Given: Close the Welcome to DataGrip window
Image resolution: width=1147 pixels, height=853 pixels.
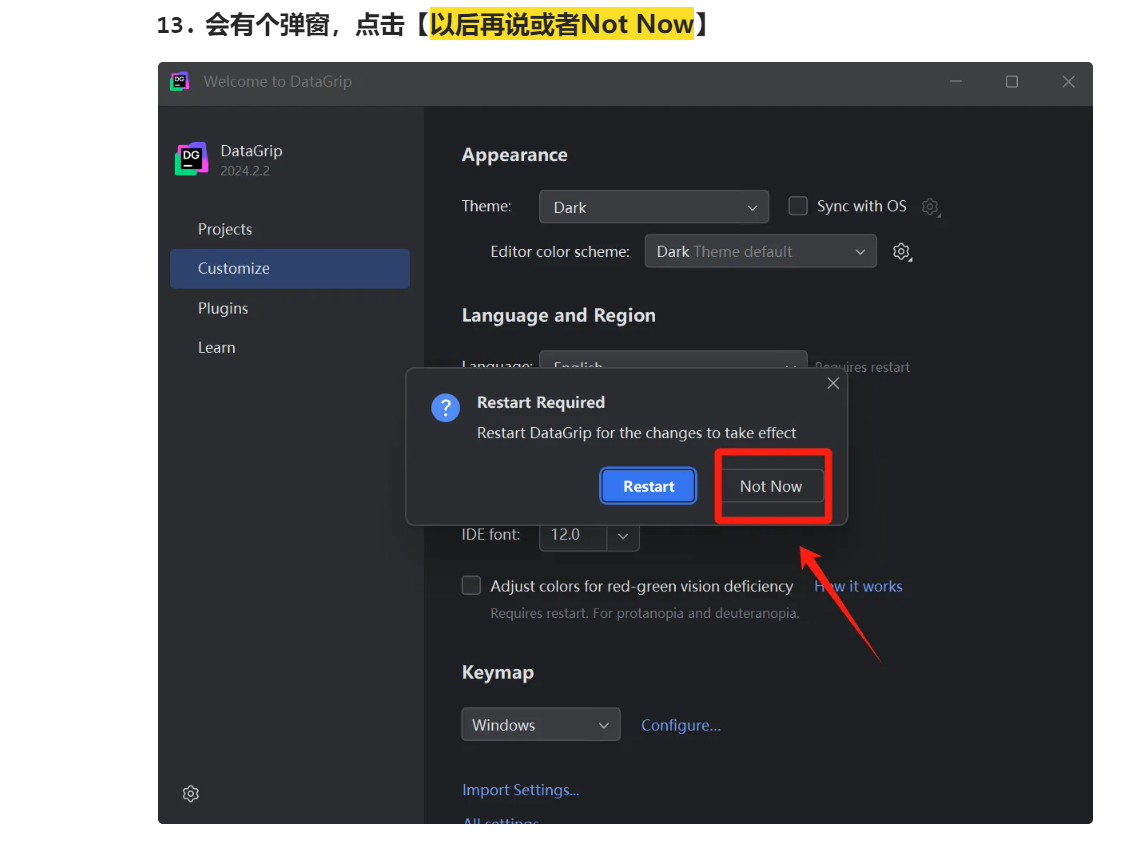Looking at the screenshot, I should pos(1069,81).
